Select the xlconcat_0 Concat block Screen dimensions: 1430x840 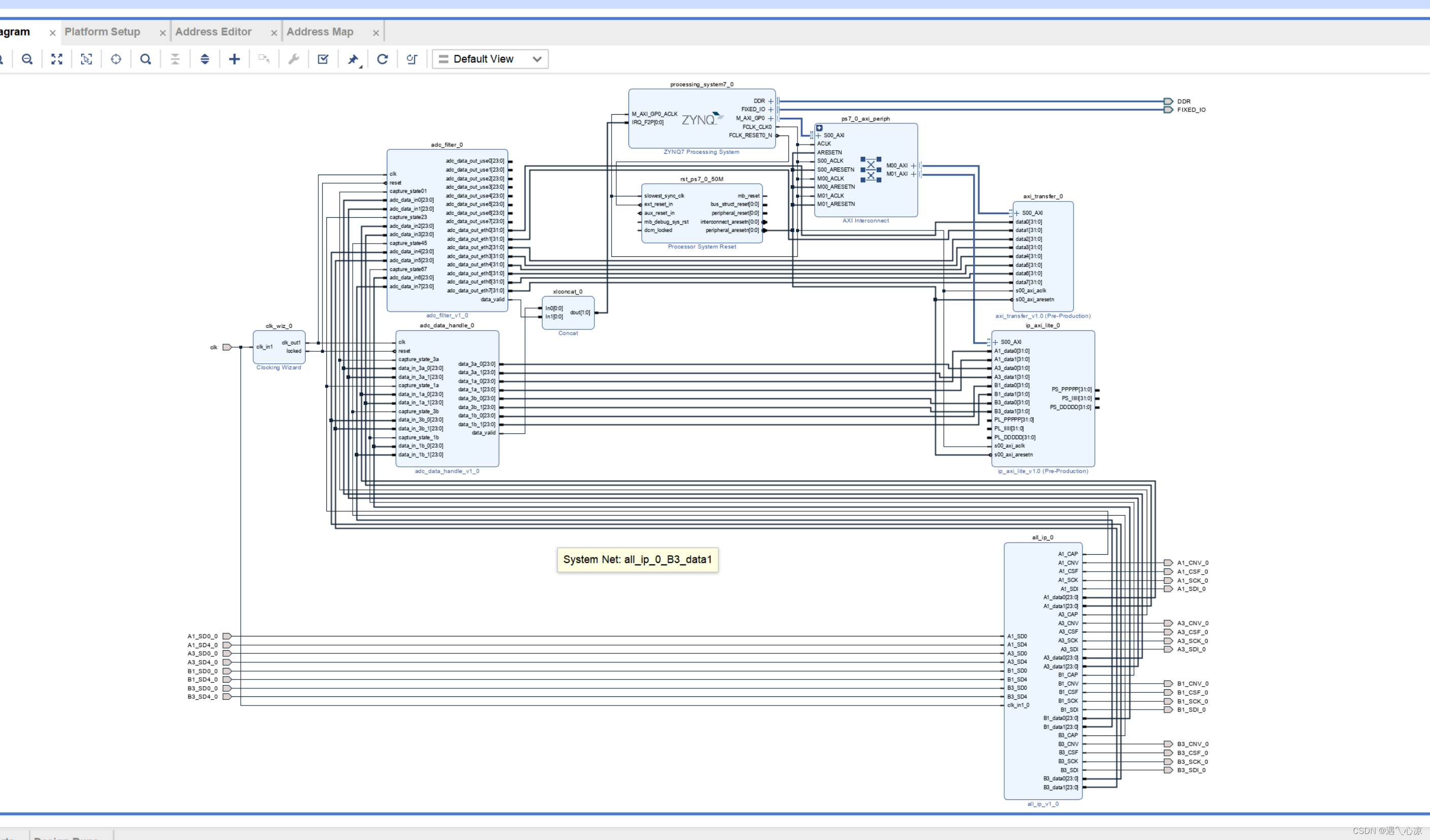[x=568, y=313]
